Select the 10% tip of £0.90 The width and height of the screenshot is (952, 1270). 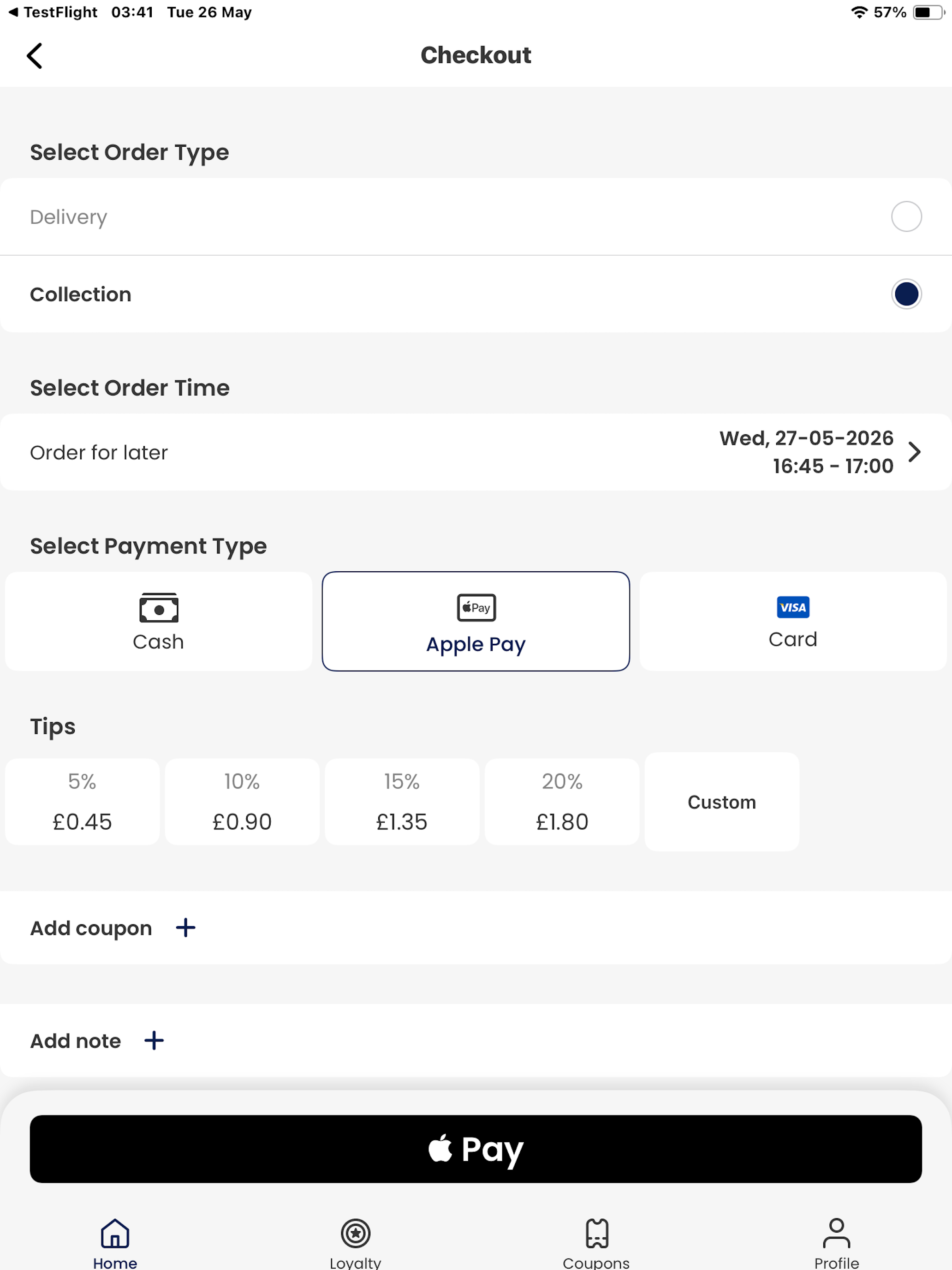(x=242, y=802)
